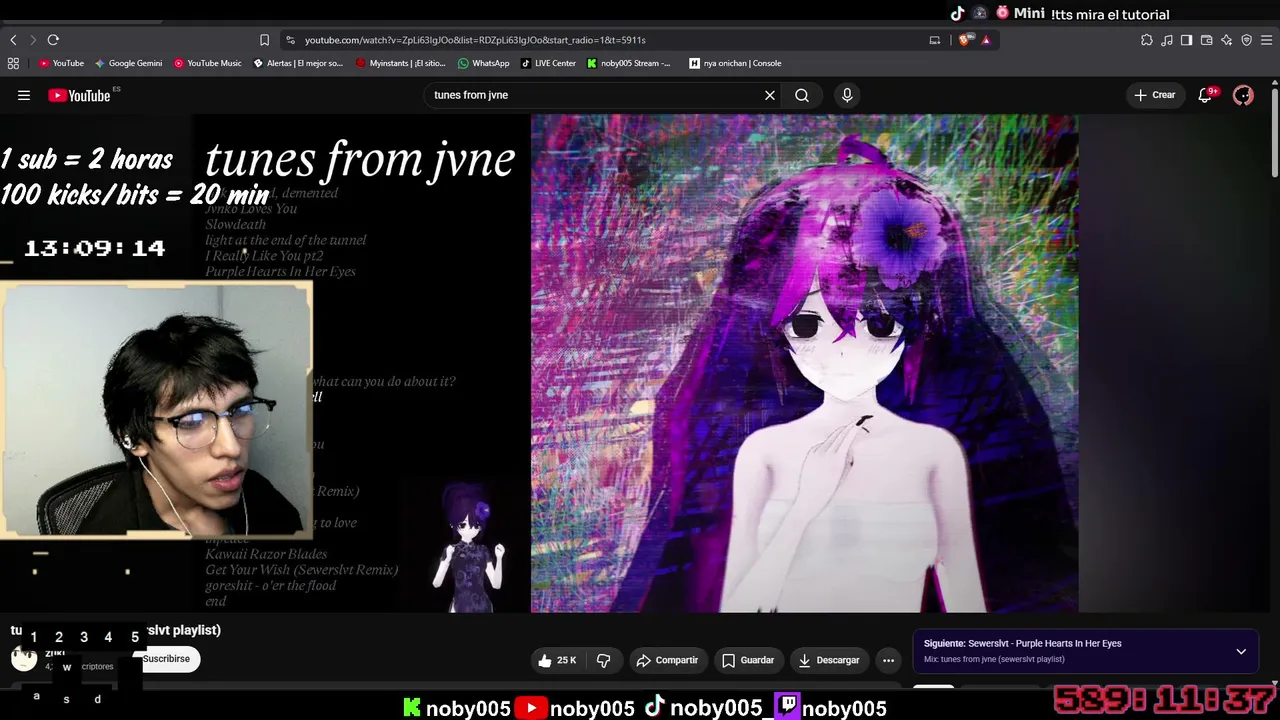Image resolution: width=1280 pixels, height=720 pixels.
Task: Open the apps grid in bookmarks bar
Action: coord(13,63)
